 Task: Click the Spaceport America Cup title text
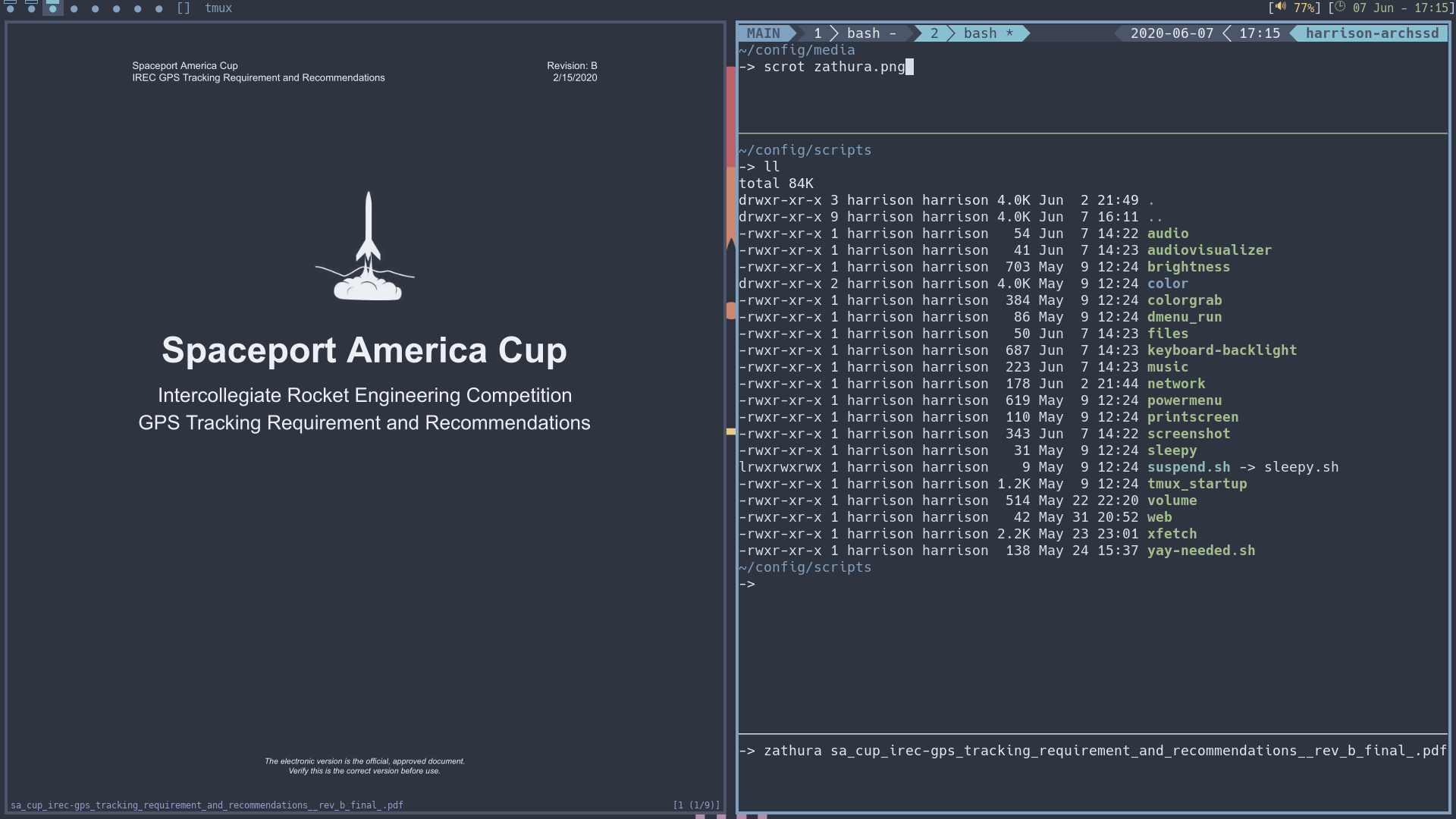click(364, 350)
